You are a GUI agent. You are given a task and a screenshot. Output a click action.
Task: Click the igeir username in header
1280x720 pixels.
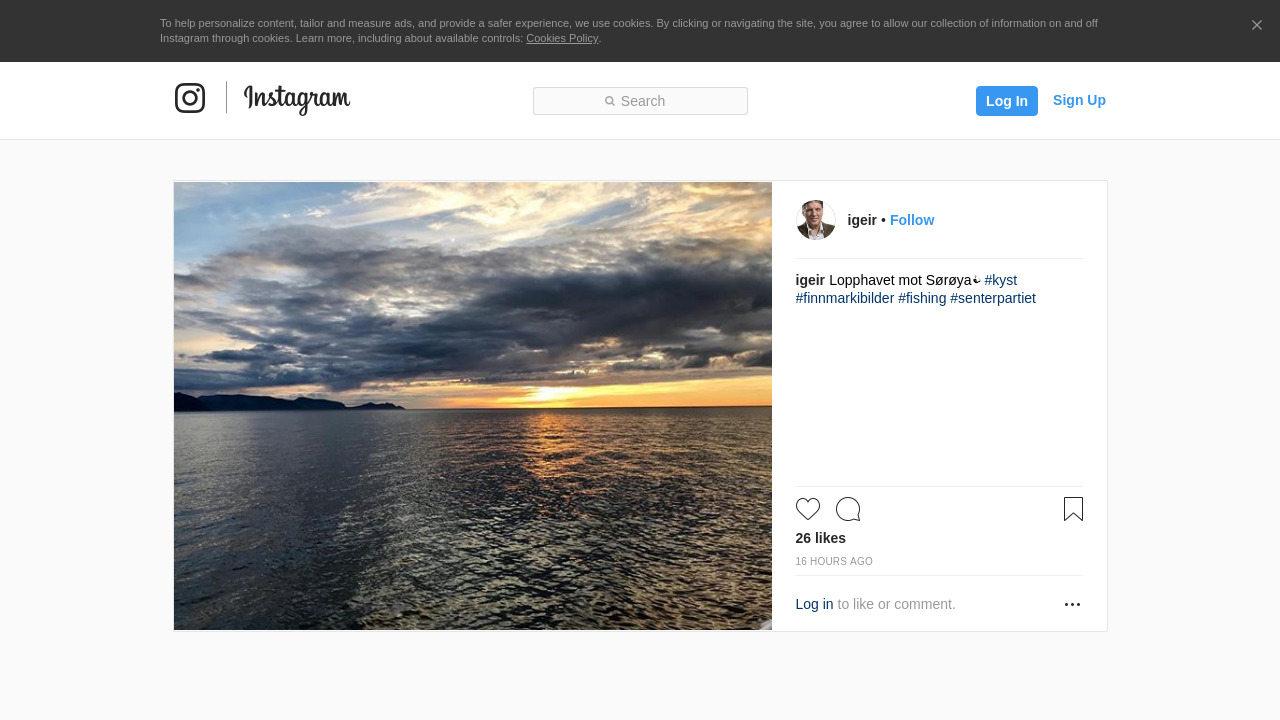coord(862,220)
